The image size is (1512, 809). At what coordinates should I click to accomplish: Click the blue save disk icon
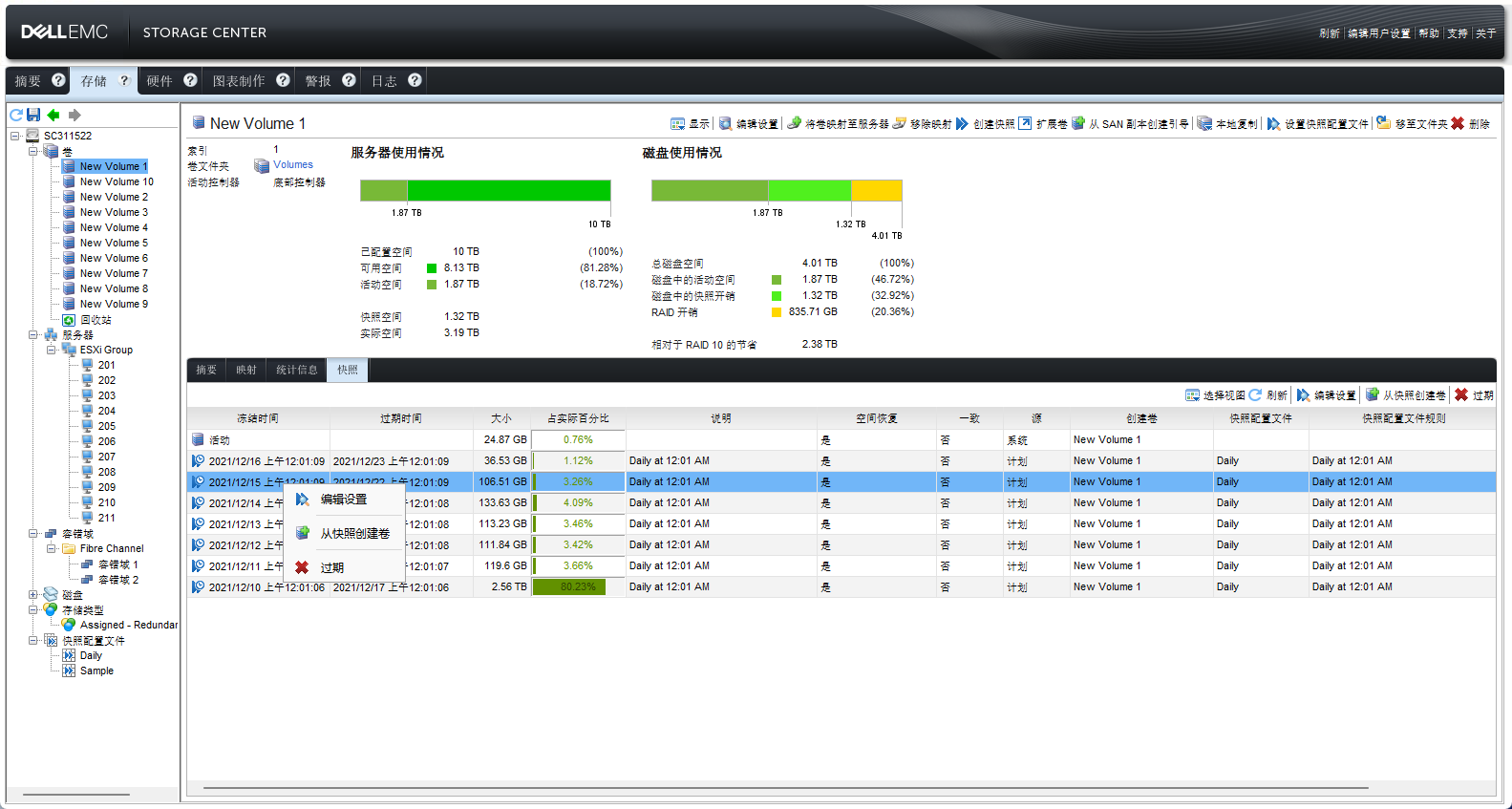(33, 115)
